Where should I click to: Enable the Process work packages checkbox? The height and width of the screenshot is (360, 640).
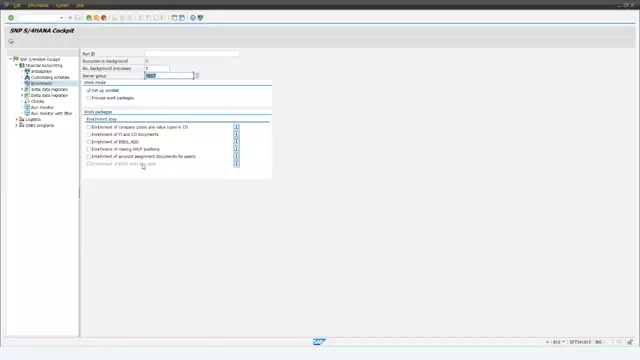tap(89, 98)
